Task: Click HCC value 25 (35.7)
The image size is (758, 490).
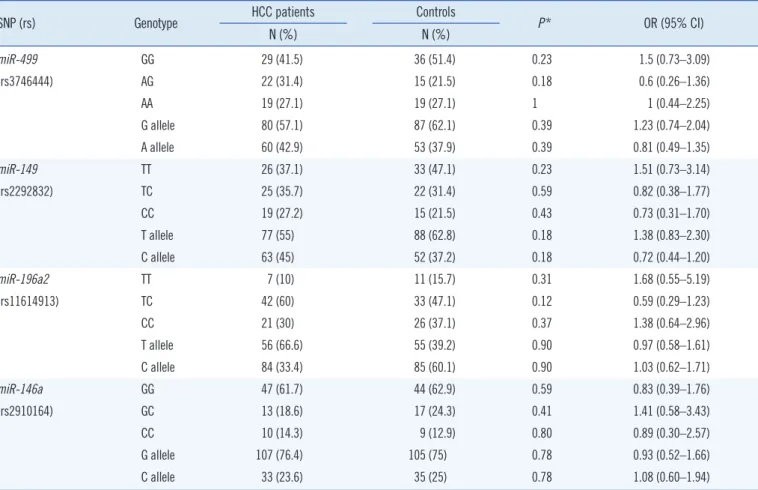Action: pyautogui.click(x=282, y=191)
